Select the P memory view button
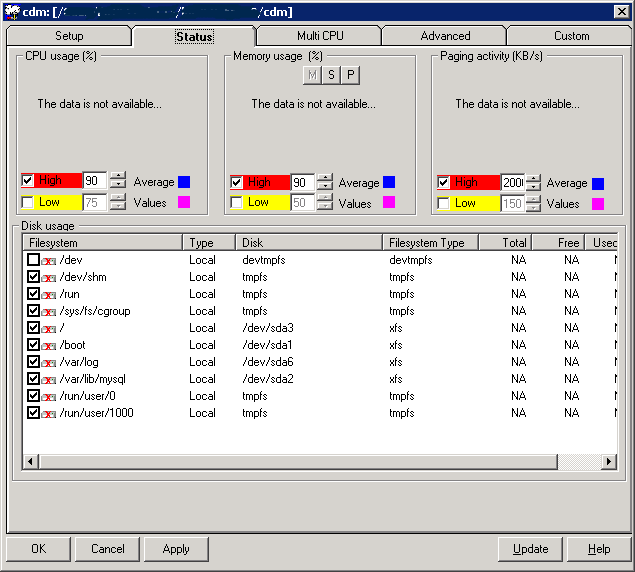This screenshot has width=635, height=572. coord(350,76)
